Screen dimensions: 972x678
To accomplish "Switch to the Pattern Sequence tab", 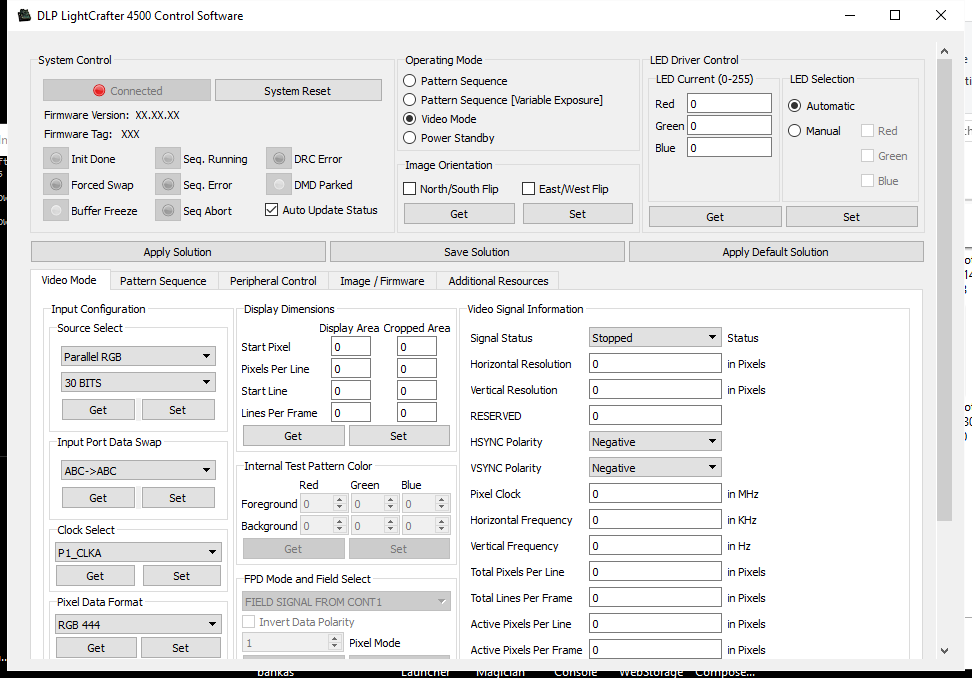I will coord(163,281).
